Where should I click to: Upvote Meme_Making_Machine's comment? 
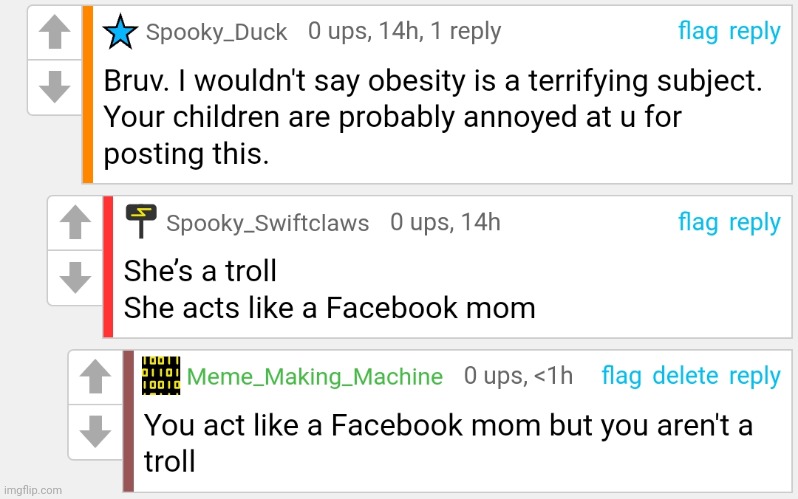coord(93,378)
